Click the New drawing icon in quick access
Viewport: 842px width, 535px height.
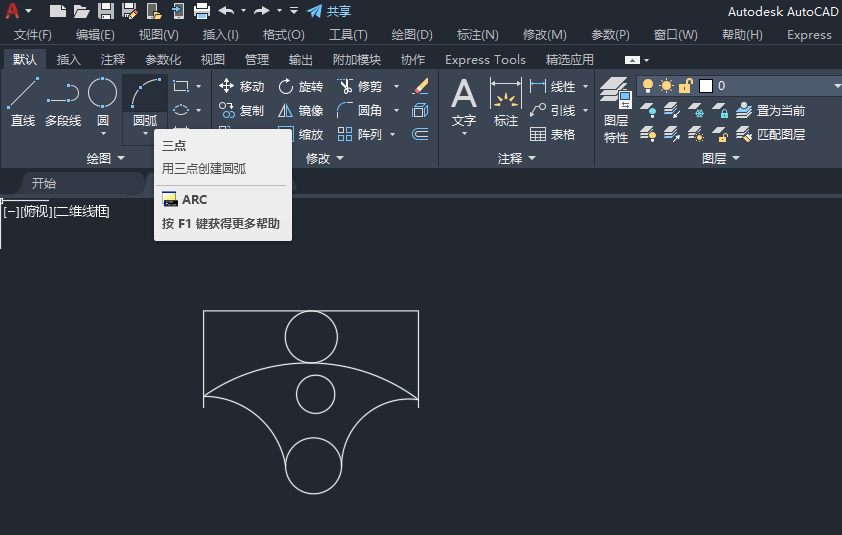tap(57, 11)
